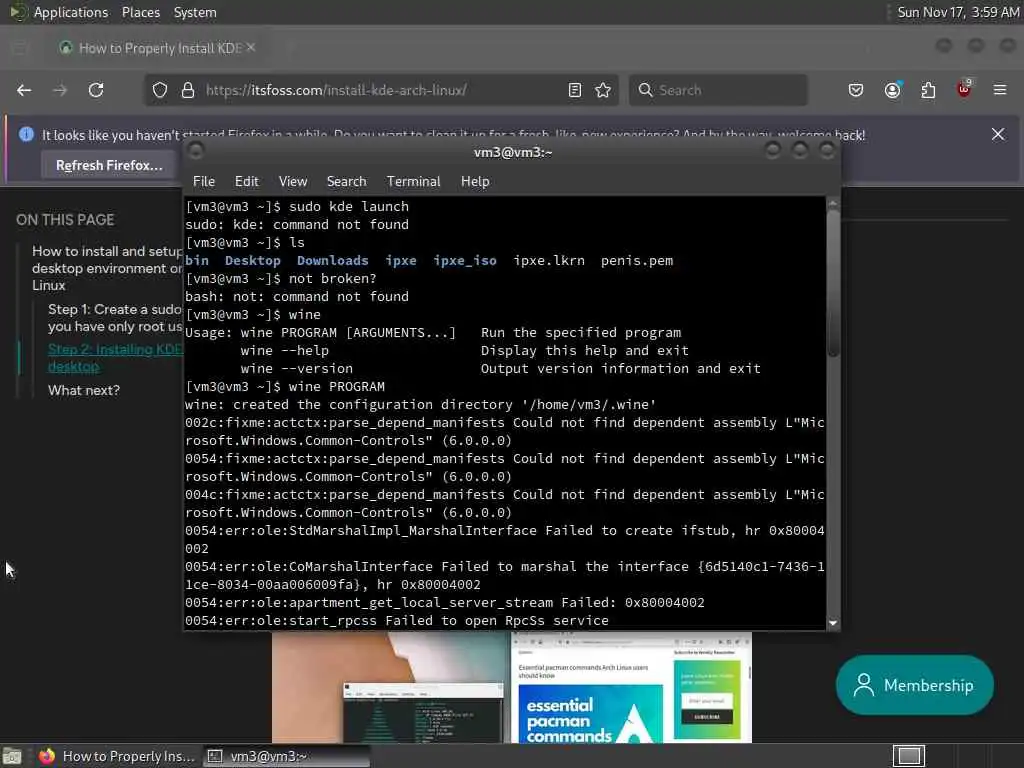The width and height of the screenshot is (1024, 768).
Task: Click the terminal window title vm3@vm3:~
Action: pos(513,152)
